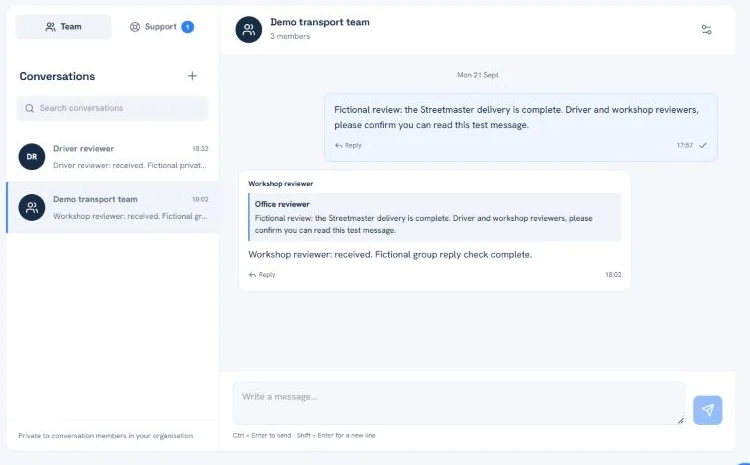The image size is (750, 465).
Task: Click the Conversations heading
Action: tap(57, 76)
